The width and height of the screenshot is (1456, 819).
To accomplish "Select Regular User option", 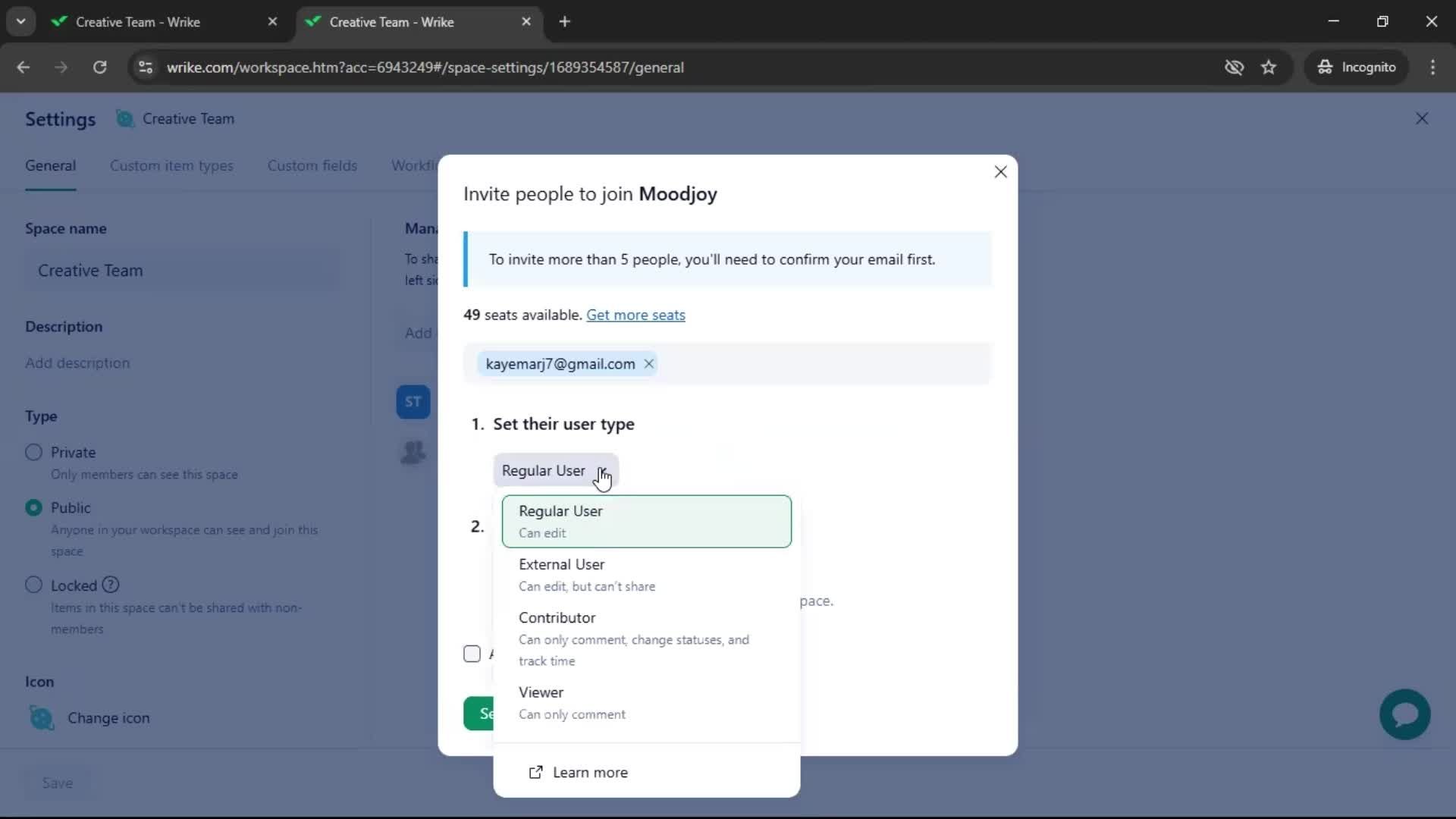I will (x=647, y=522).
